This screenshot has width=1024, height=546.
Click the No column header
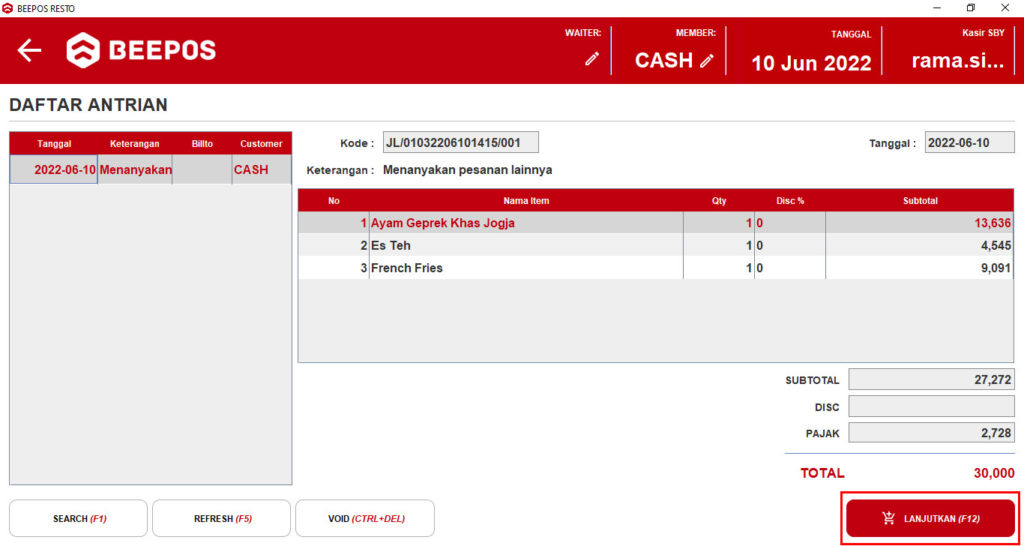(x=334, y=201)
